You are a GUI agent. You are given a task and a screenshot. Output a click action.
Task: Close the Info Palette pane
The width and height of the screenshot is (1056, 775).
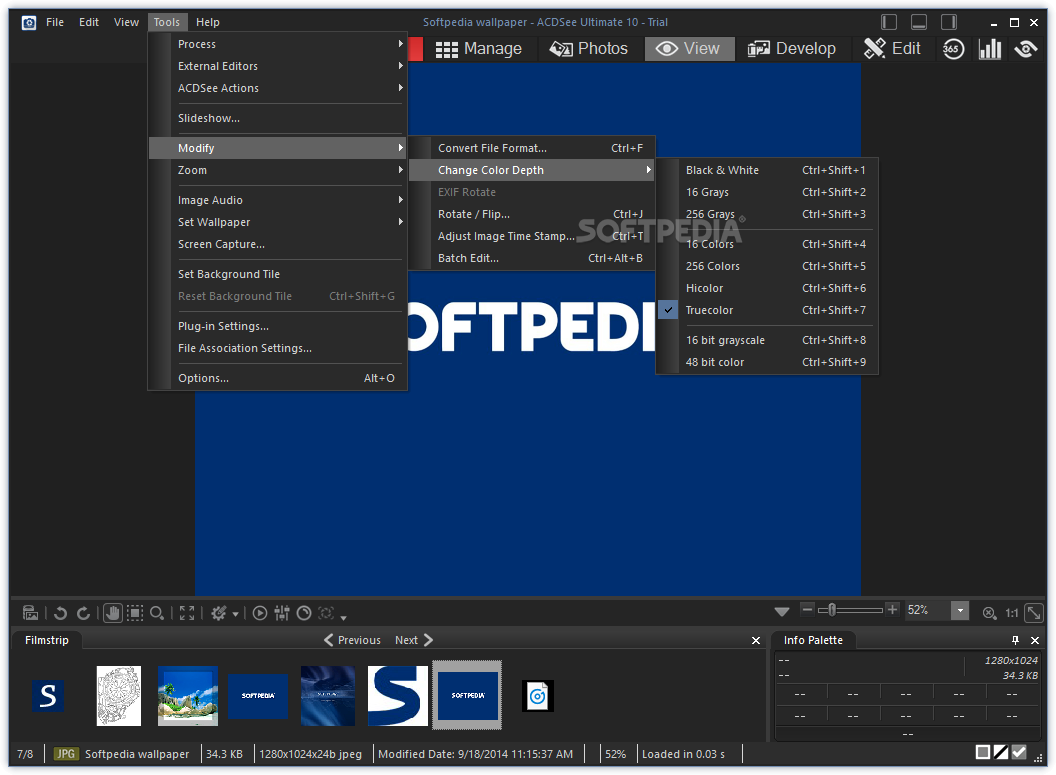[x=1035, y=640]
